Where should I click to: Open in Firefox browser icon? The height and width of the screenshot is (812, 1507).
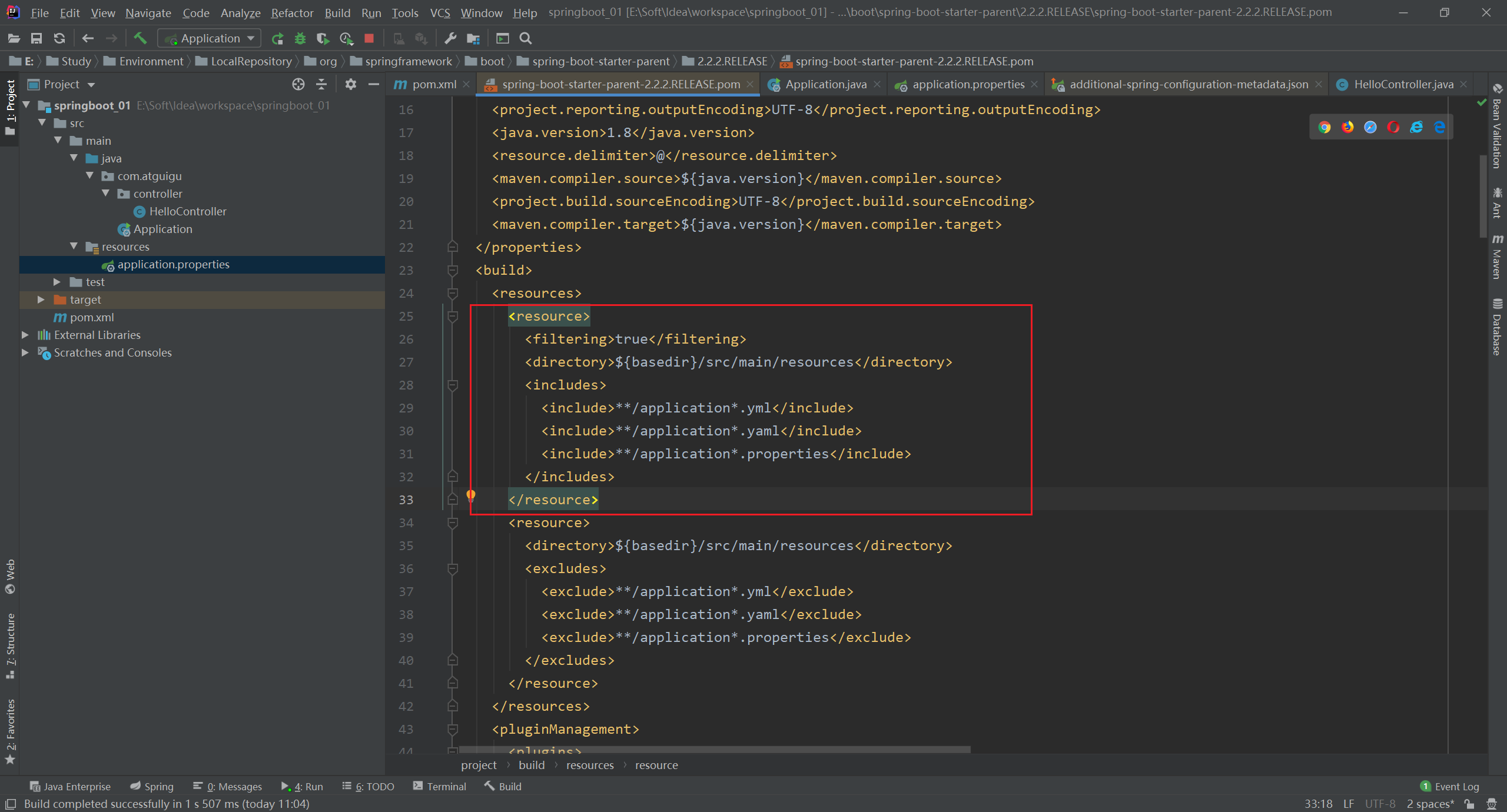(1347, 127)
